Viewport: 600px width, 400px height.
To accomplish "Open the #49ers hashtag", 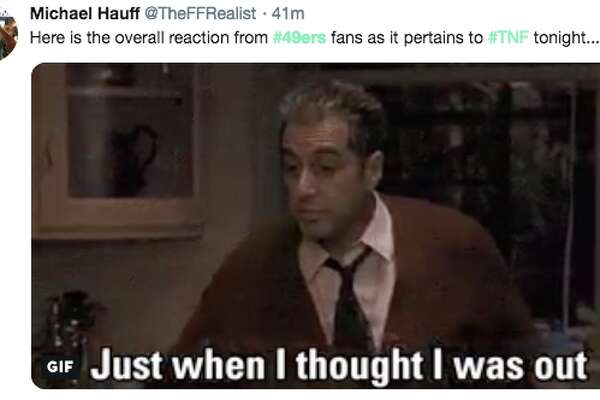I will pyautogui.click(x=300, y=38).
